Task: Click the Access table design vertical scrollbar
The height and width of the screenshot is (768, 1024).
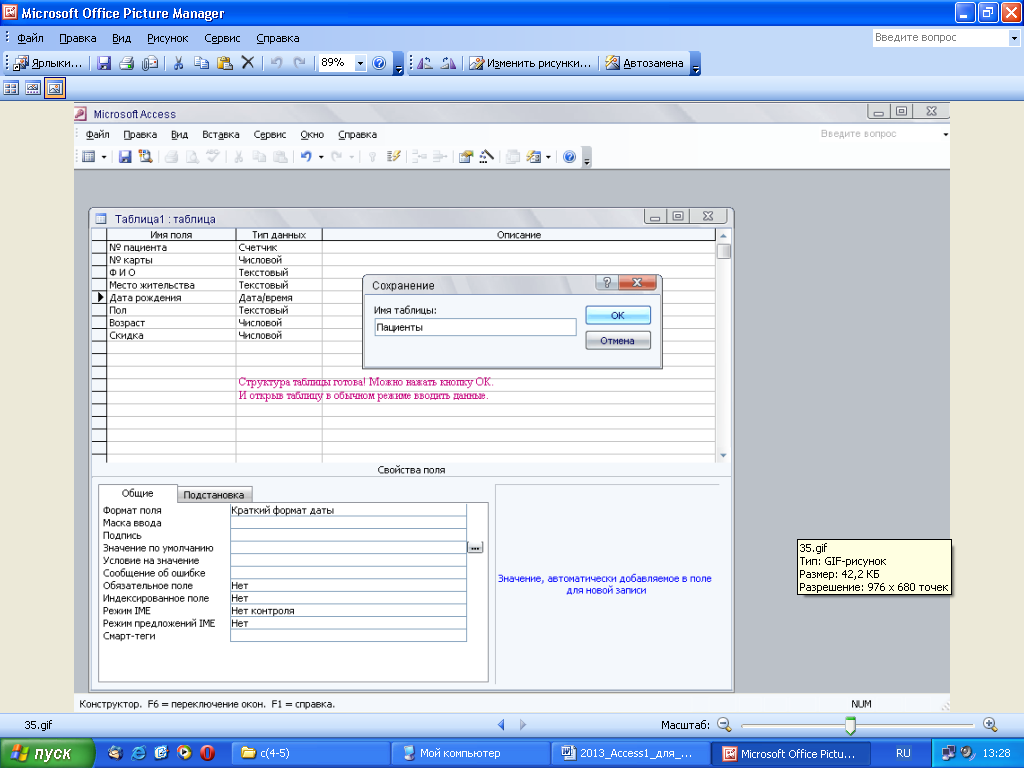Action: [x=723, y=345]
